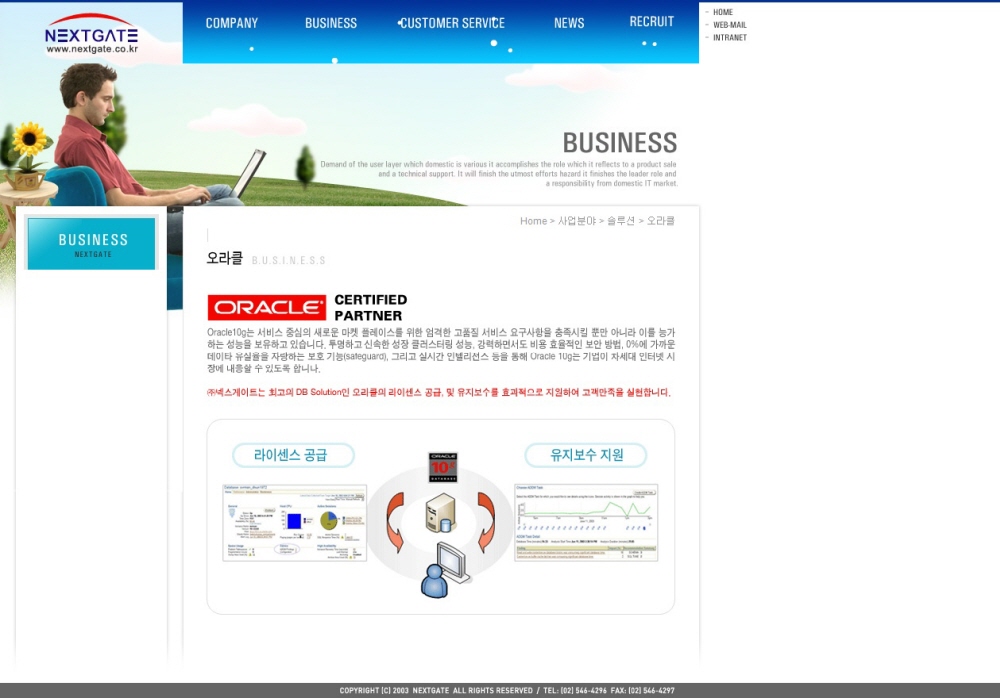Viewport: 1000px width, 698px height.
Task: Open the BUSINESS menu in top navigation
Action: 330,23
